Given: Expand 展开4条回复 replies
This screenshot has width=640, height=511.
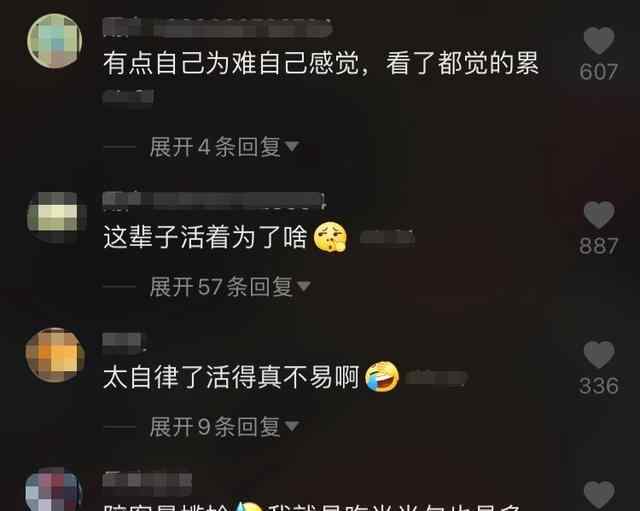Looking at the screenshot, I should (224, 147).
